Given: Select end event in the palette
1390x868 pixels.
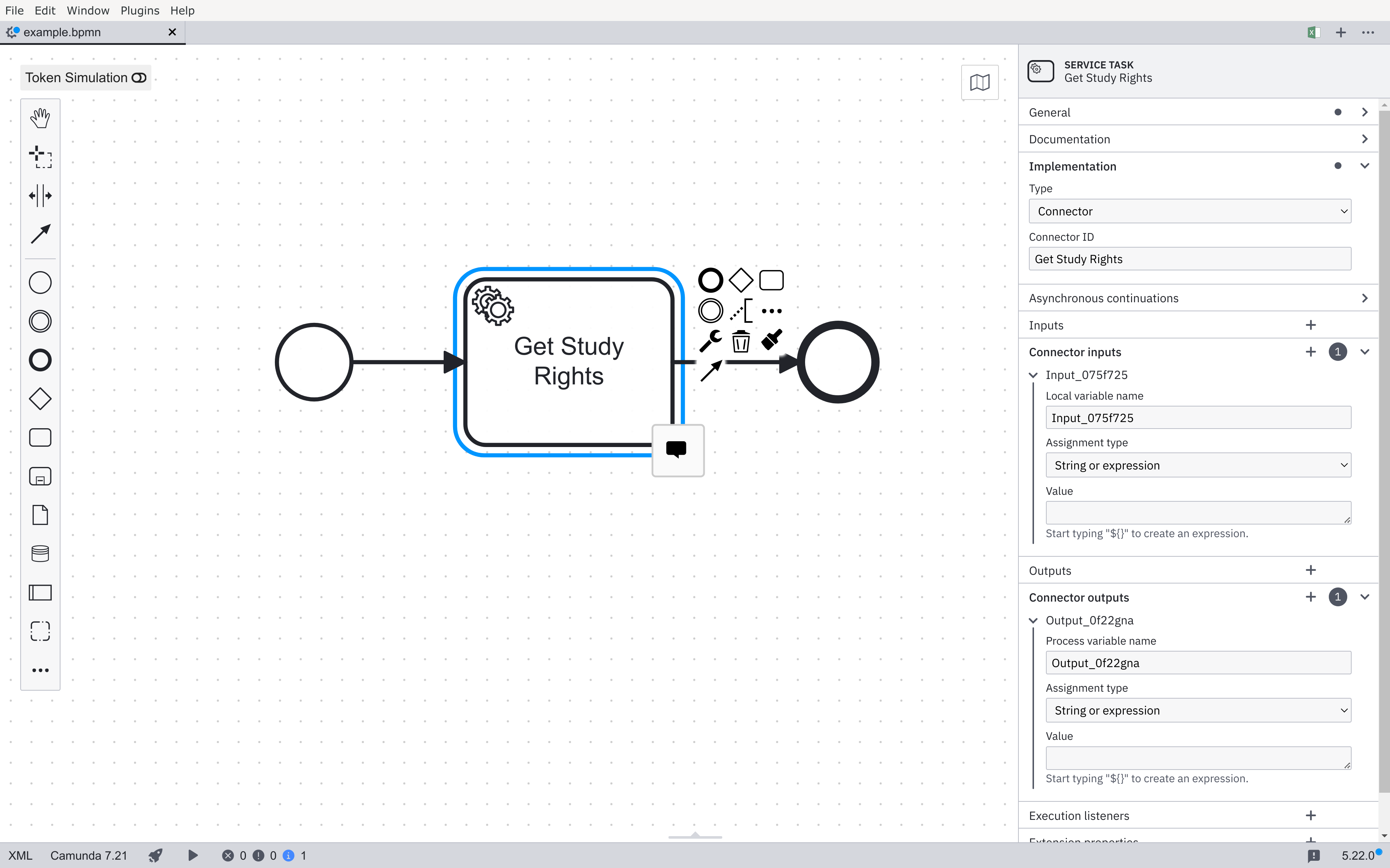Looking at the screenshot, I should point(40,360).
